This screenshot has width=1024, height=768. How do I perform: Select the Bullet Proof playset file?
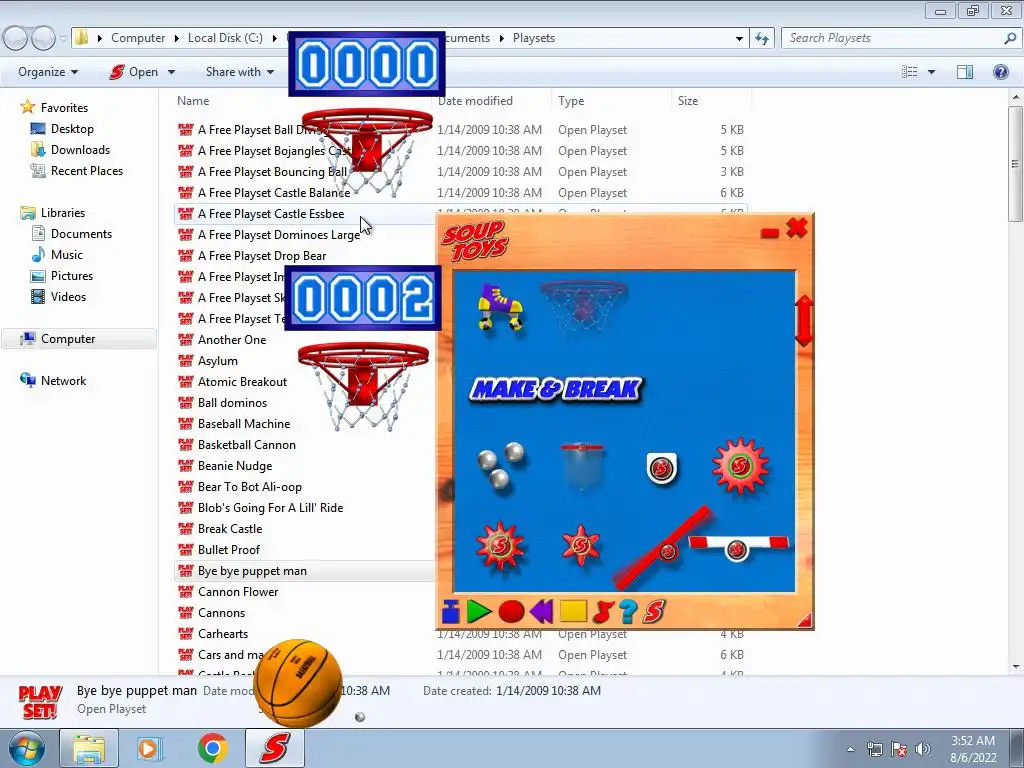pyautogui.click(x=229, y=550)
